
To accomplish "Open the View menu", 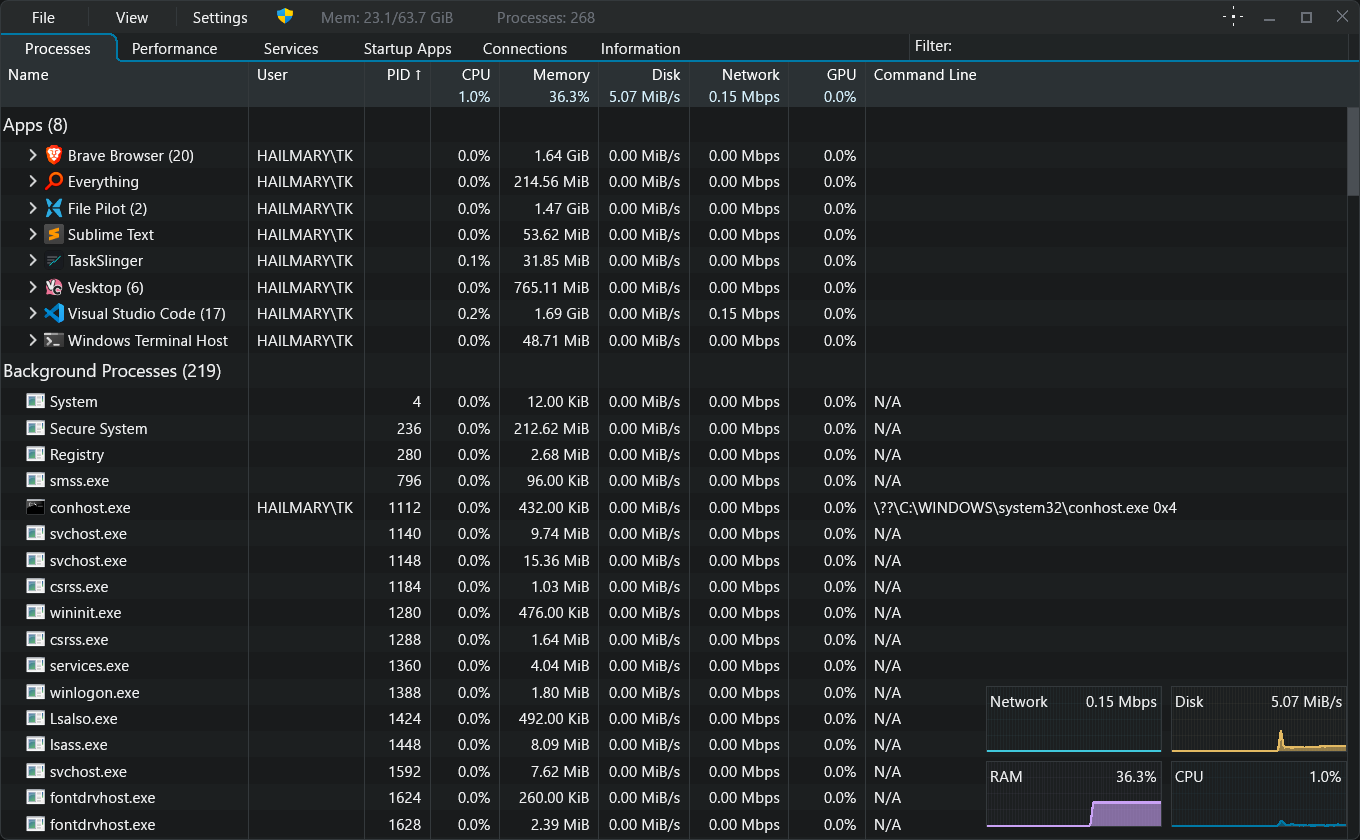I will (132, 17).
